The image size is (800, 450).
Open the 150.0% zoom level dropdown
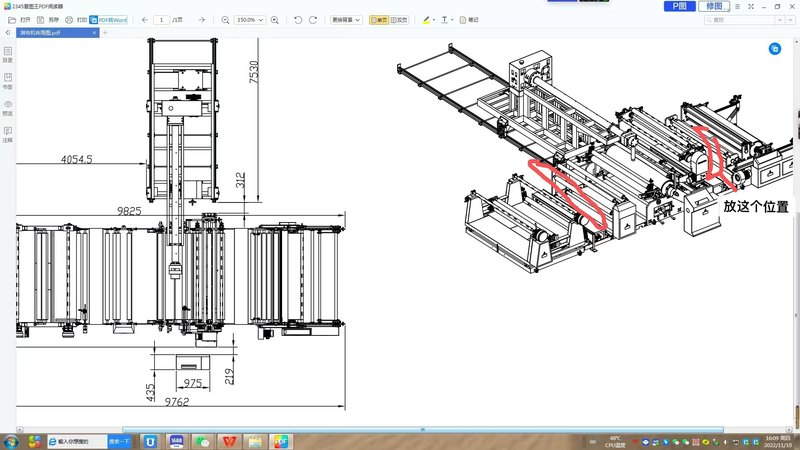coord(249,20)
